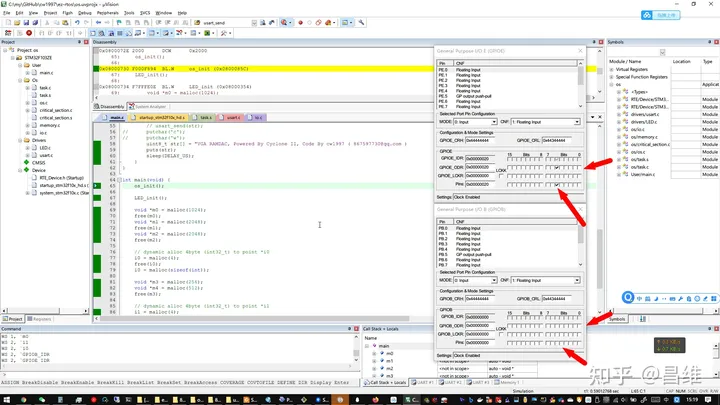The height and width of the screenshot is (405, 720).
Task: Click the Reset CPU icon
Action: tap(8, 33)
